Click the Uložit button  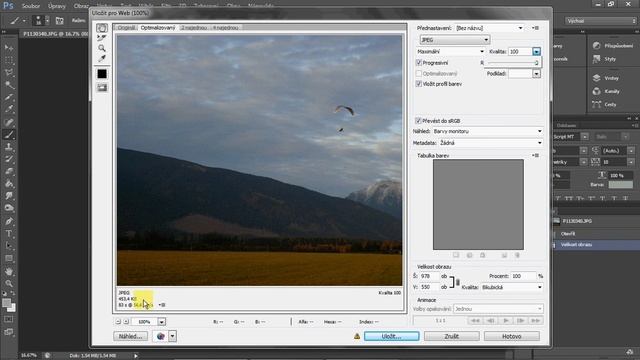click(391, 336)
